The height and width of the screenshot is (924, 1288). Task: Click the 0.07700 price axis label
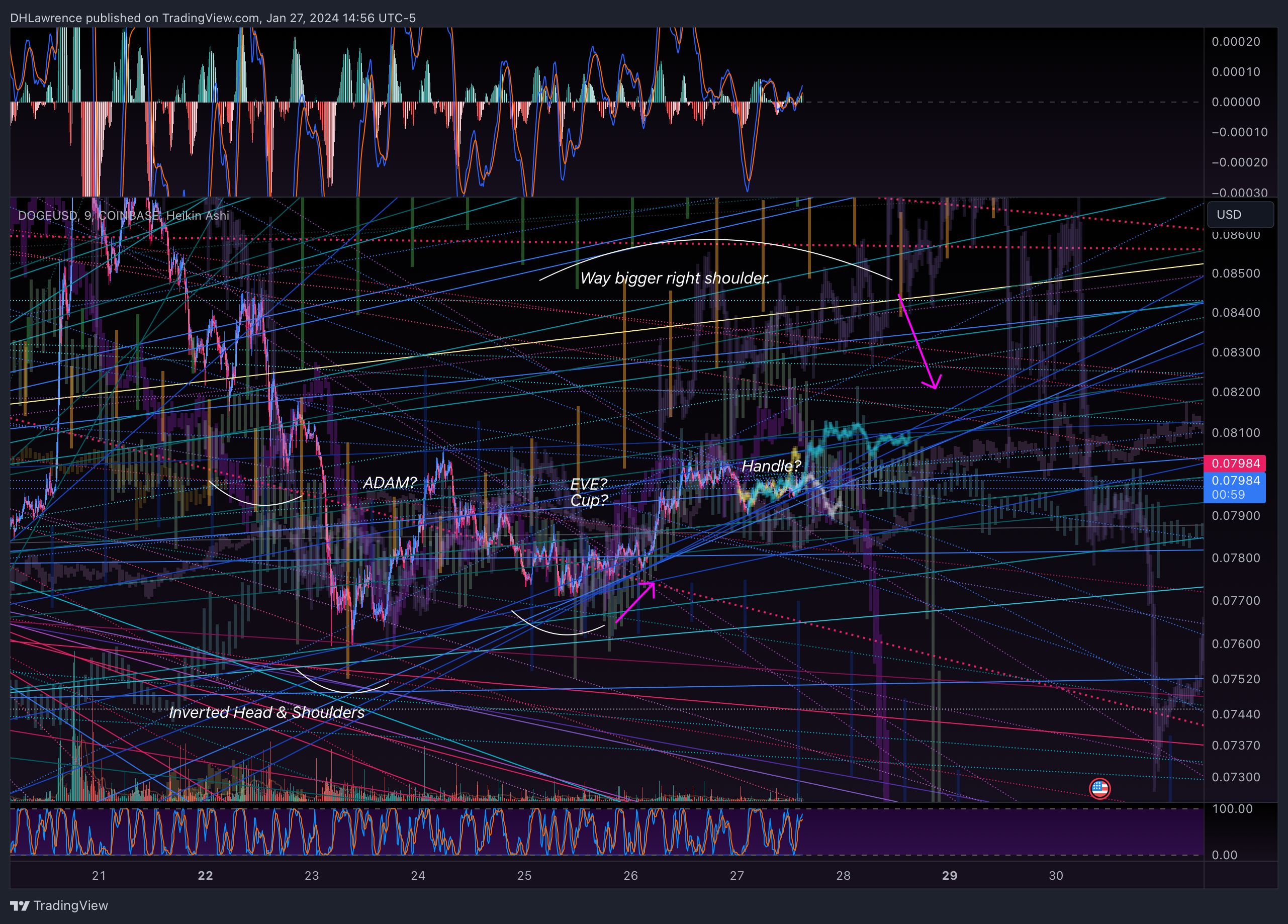1236,600
